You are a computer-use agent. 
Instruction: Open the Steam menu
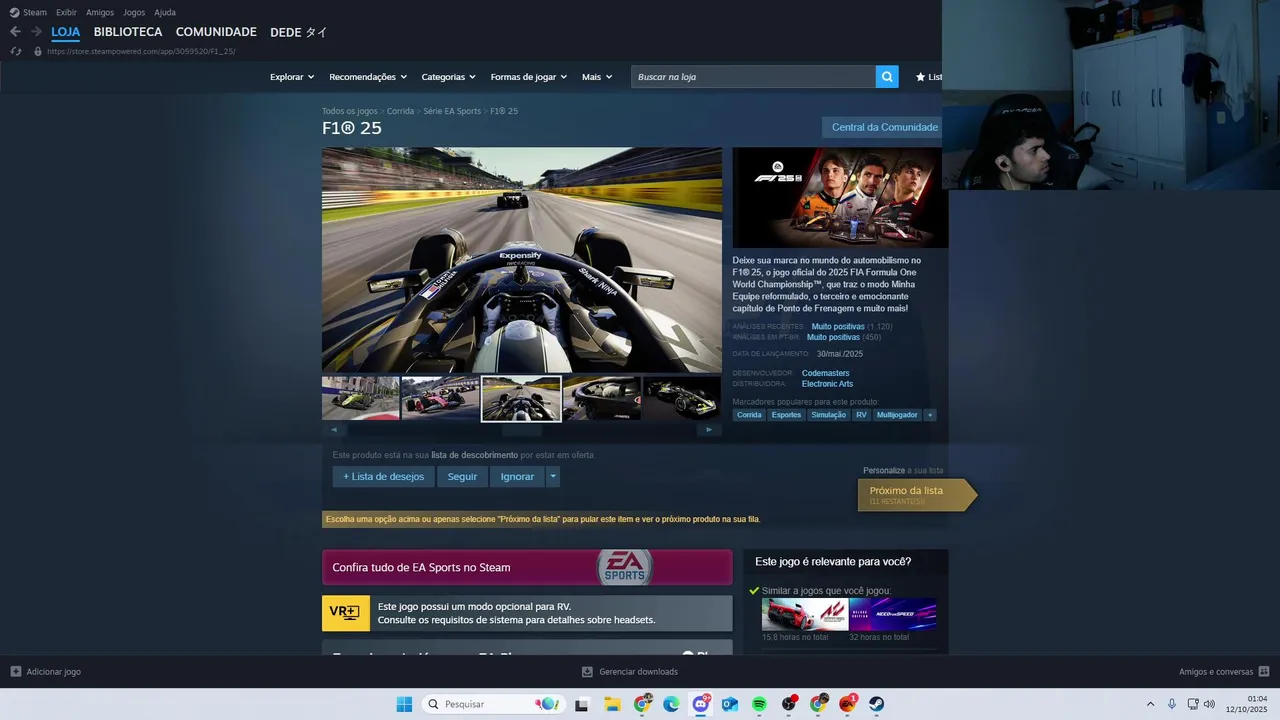click(x=35, y=12)
